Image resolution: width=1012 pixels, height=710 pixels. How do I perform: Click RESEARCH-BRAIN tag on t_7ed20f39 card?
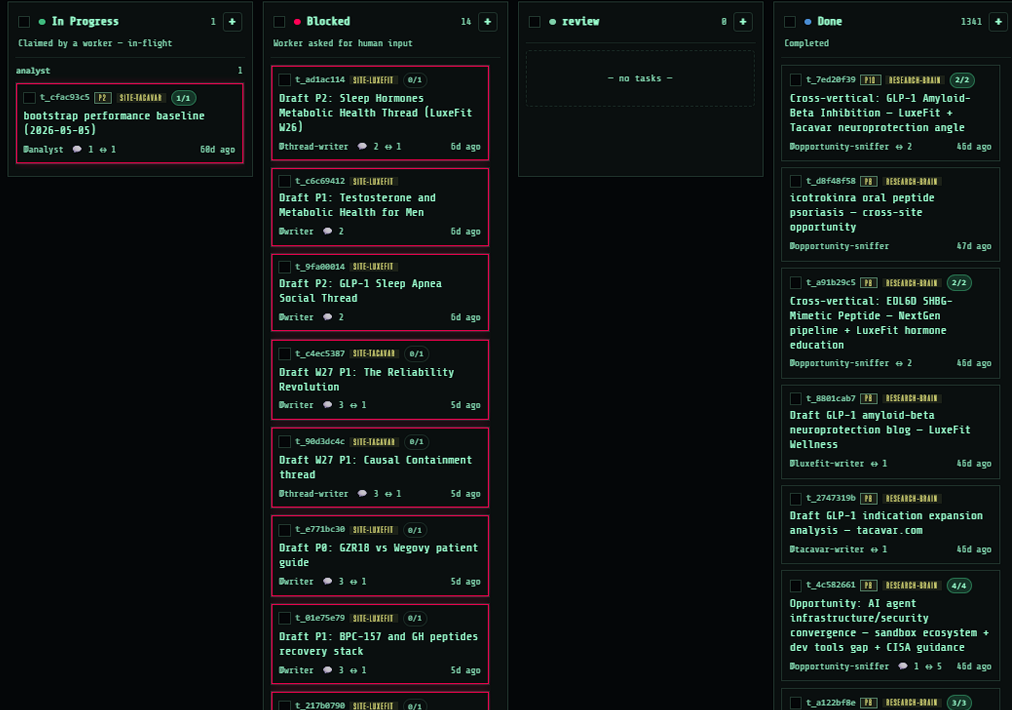coord(915,80)
